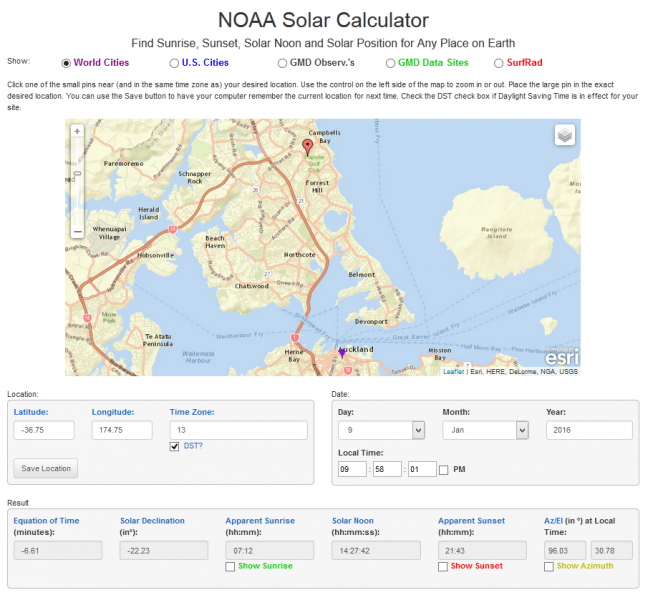
Task: Enable the Show Sunrise checkbox
Action: click(230, 567)
